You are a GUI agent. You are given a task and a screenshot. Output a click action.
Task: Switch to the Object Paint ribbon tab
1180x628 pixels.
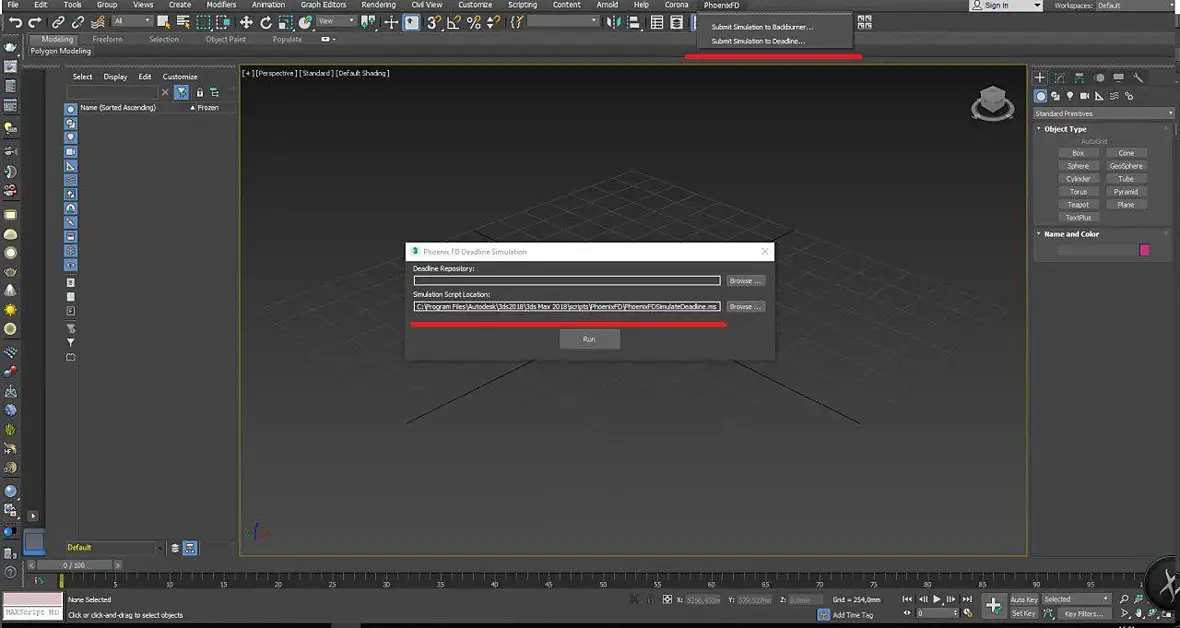tap(226, 39)
